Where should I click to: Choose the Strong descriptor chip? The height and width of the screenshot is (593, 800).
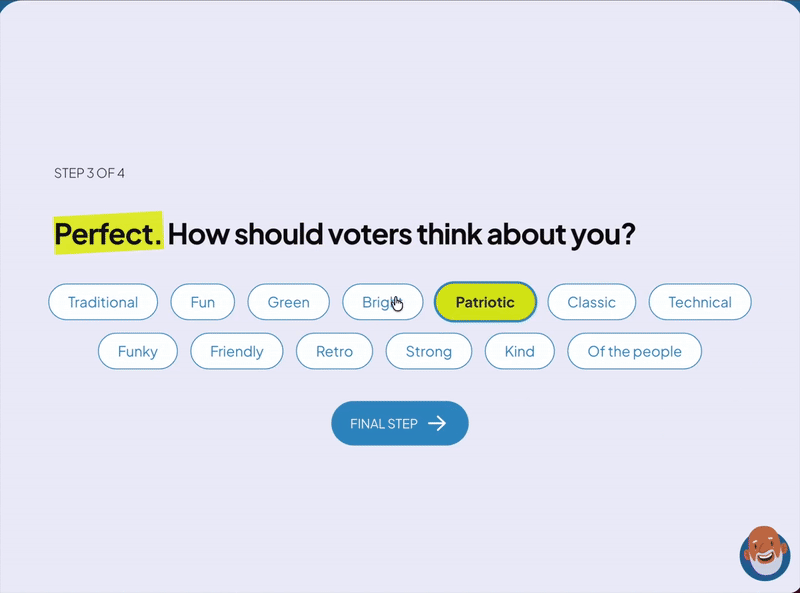(x=428, y=351)
